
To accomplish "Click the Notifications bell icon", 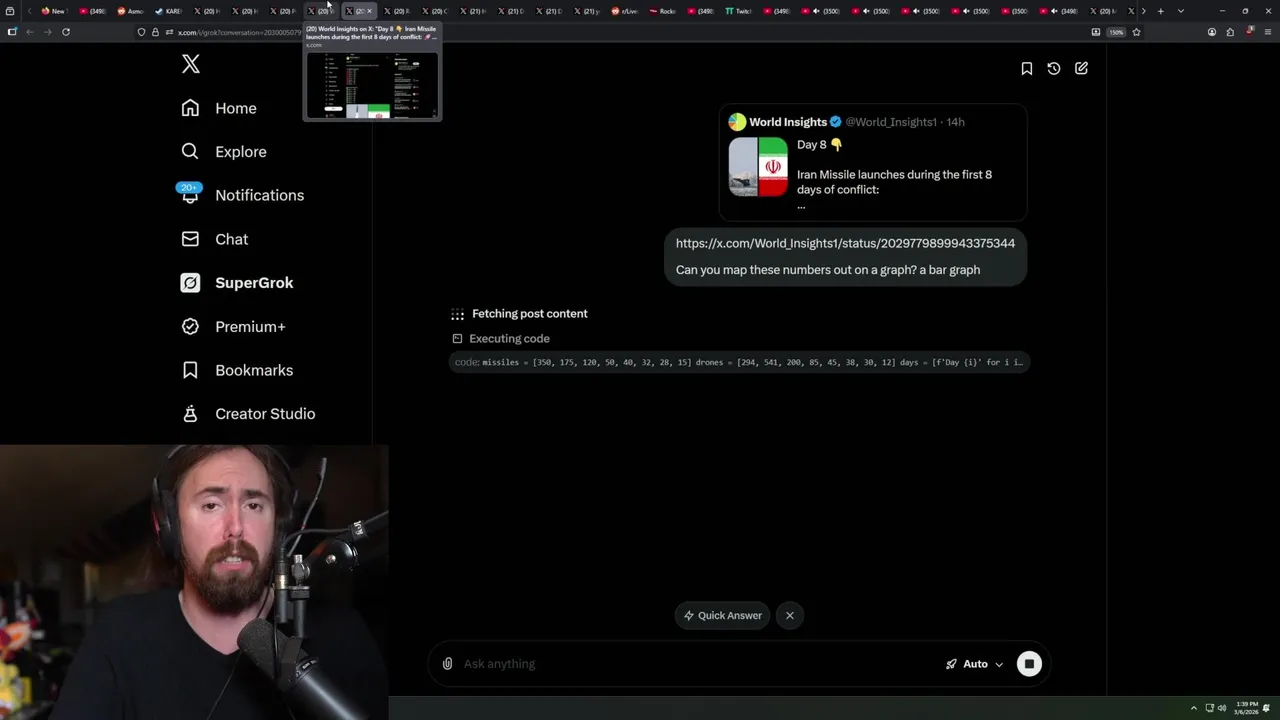I will [190, 195].
